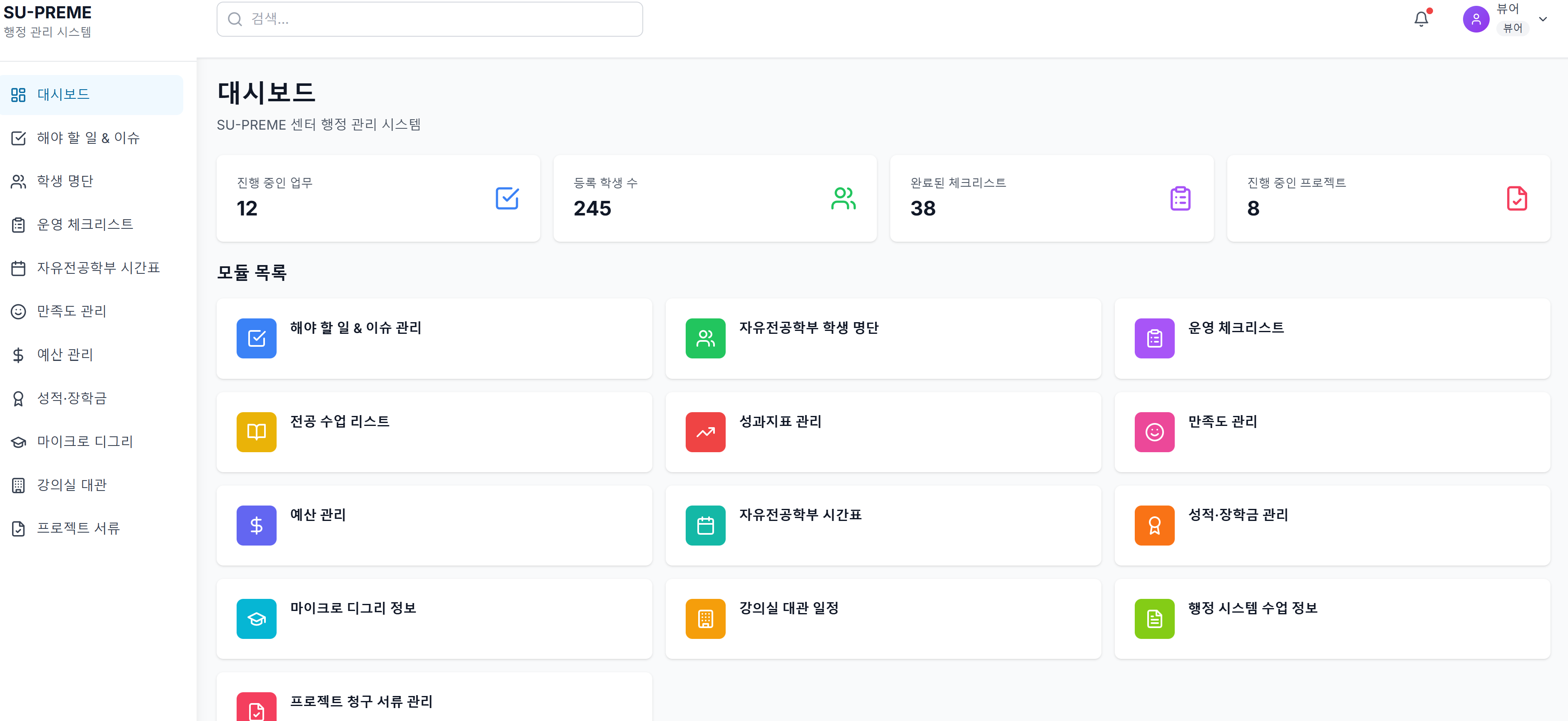Screen dimensions: 1568x721
Task: Select the 대시보드 icon in the sidebar
Action: click(17, 94)
